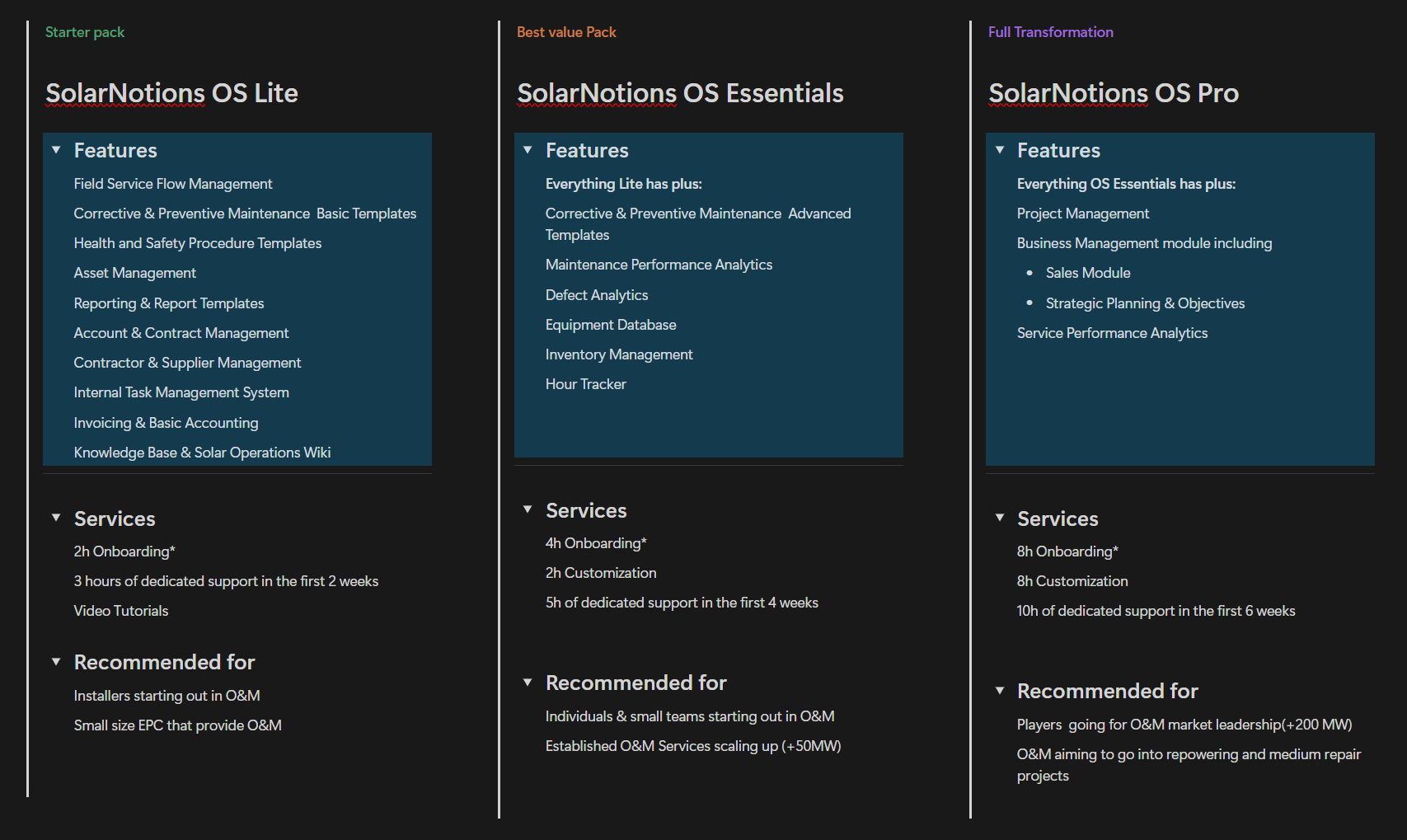The height and width of the screenshot is (840, 1407).
Task: Collapse Recommended for toggle in Pro column
Action: pyautogui.click(x=999, y=691)
